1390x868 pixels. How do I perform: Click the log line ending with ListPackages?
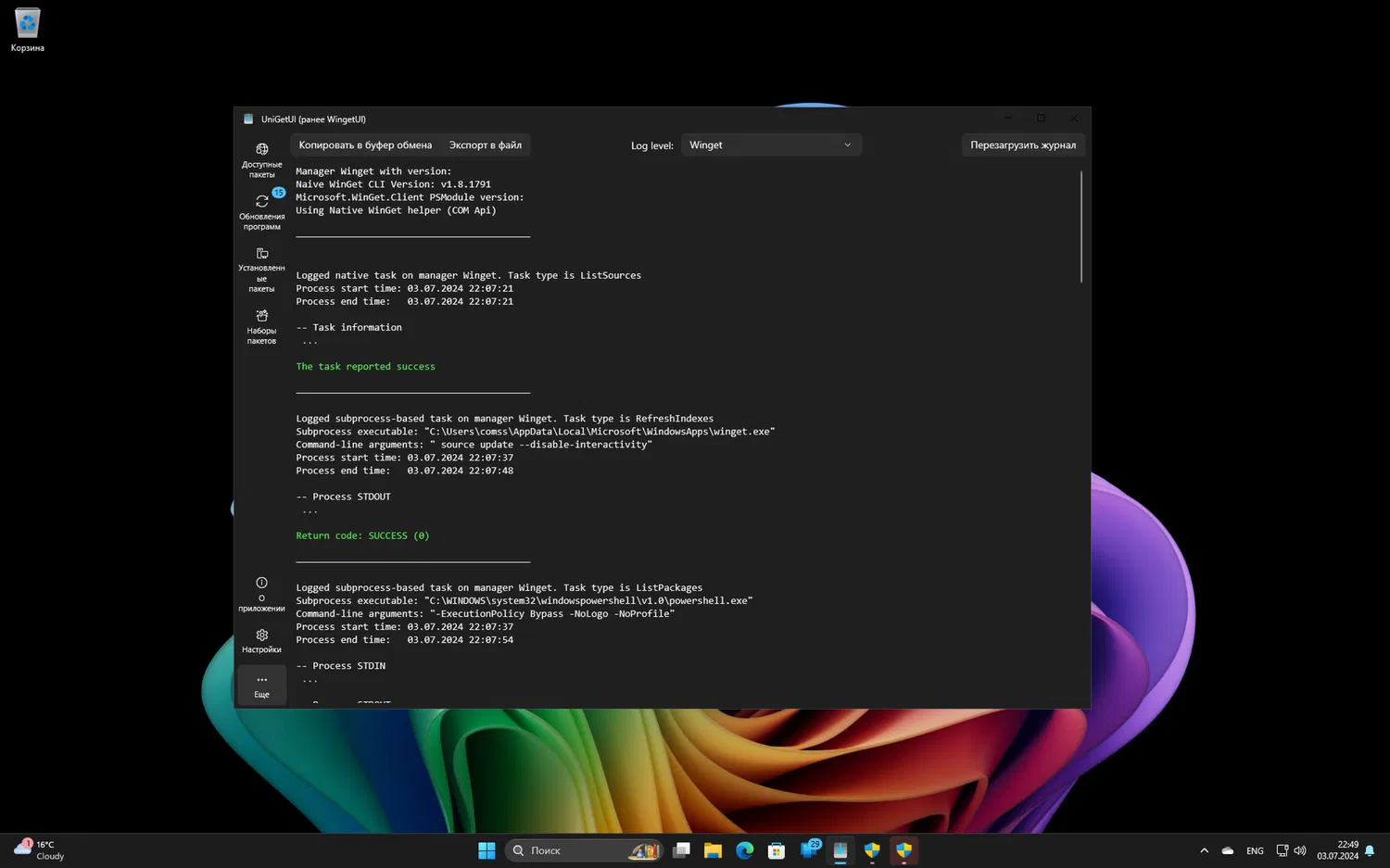499,587
